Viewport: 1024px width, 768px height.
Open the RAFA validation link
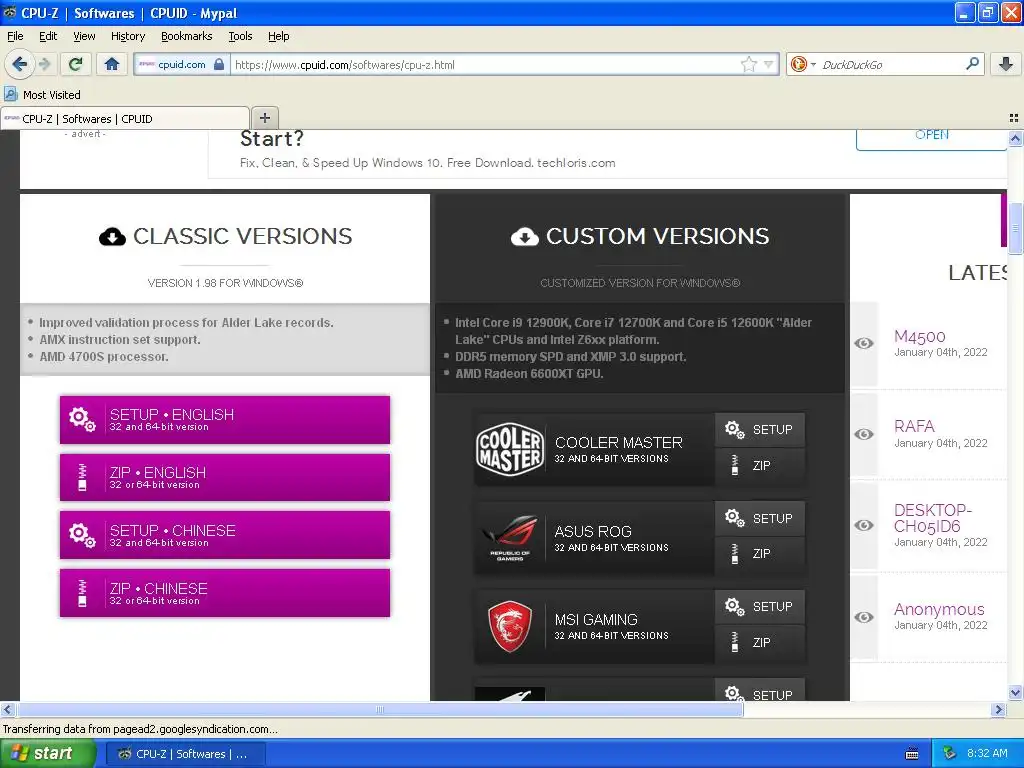click(914, 426)
